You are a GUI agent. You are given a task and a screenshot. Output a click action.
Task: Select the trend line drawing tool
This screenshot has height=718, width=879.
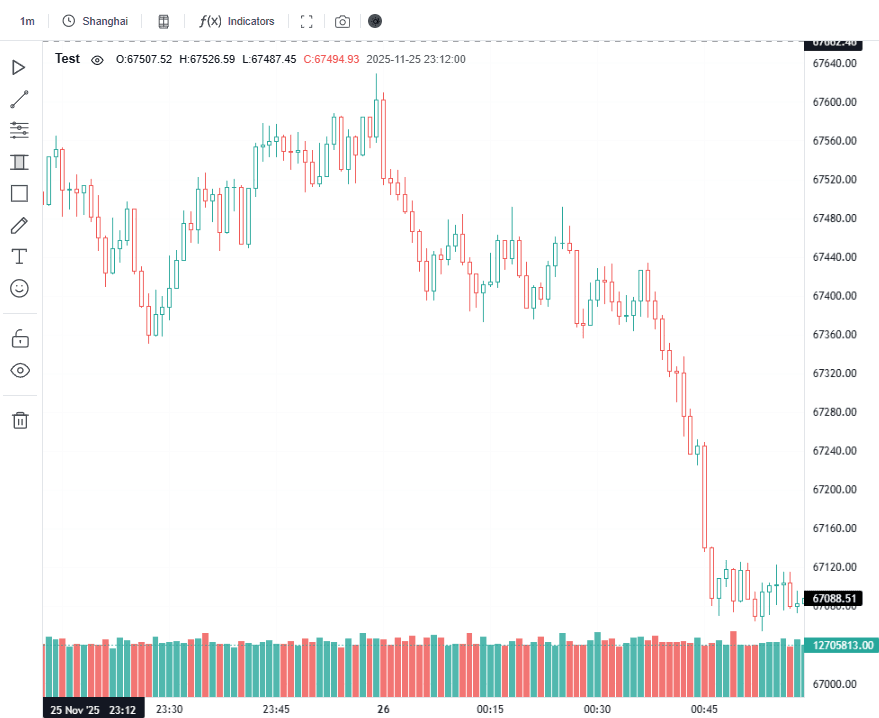coord(19,99)
